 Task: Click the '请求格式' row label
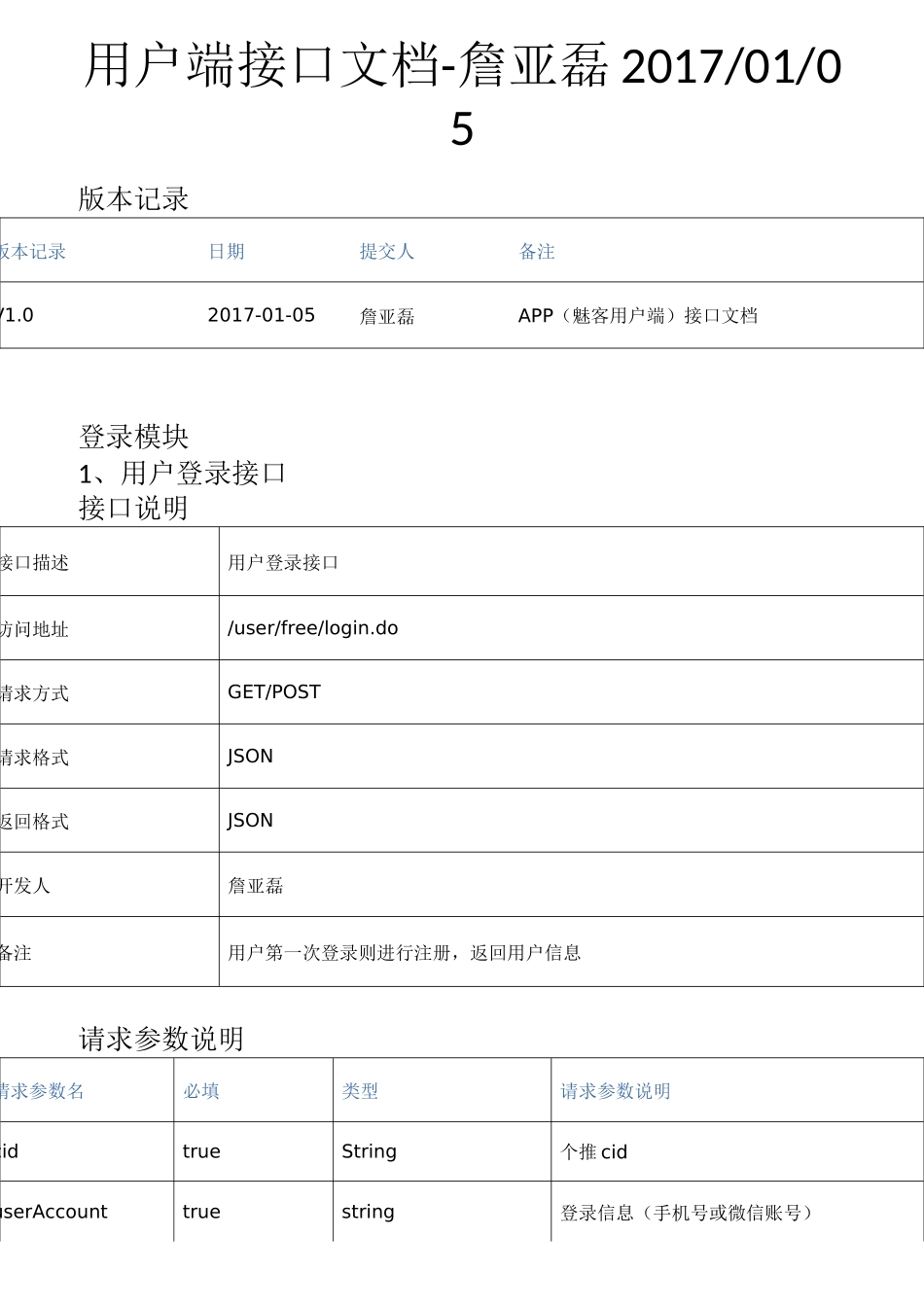click(x=34, y=758)
